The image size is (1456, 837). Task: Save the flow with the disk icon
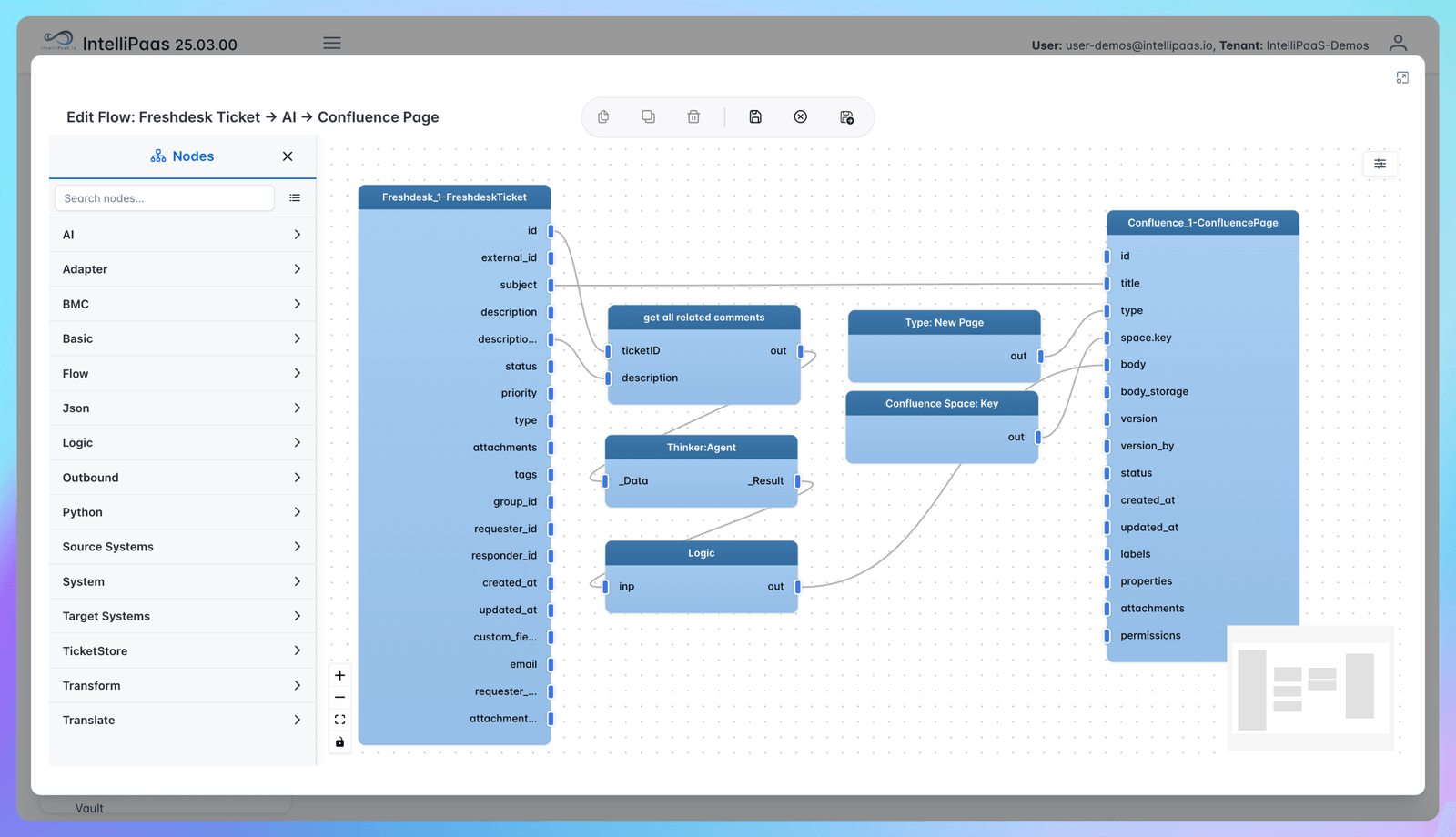[755, 116]
